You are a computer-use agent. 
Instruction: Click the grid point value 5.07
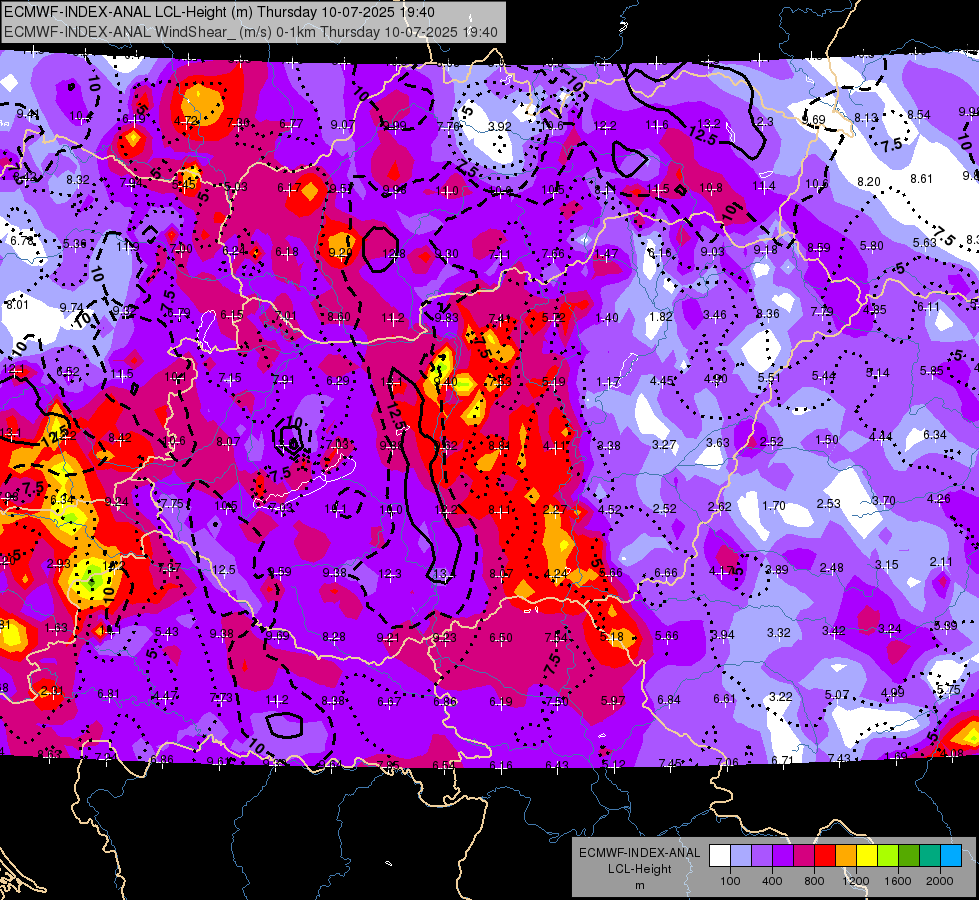837,695
